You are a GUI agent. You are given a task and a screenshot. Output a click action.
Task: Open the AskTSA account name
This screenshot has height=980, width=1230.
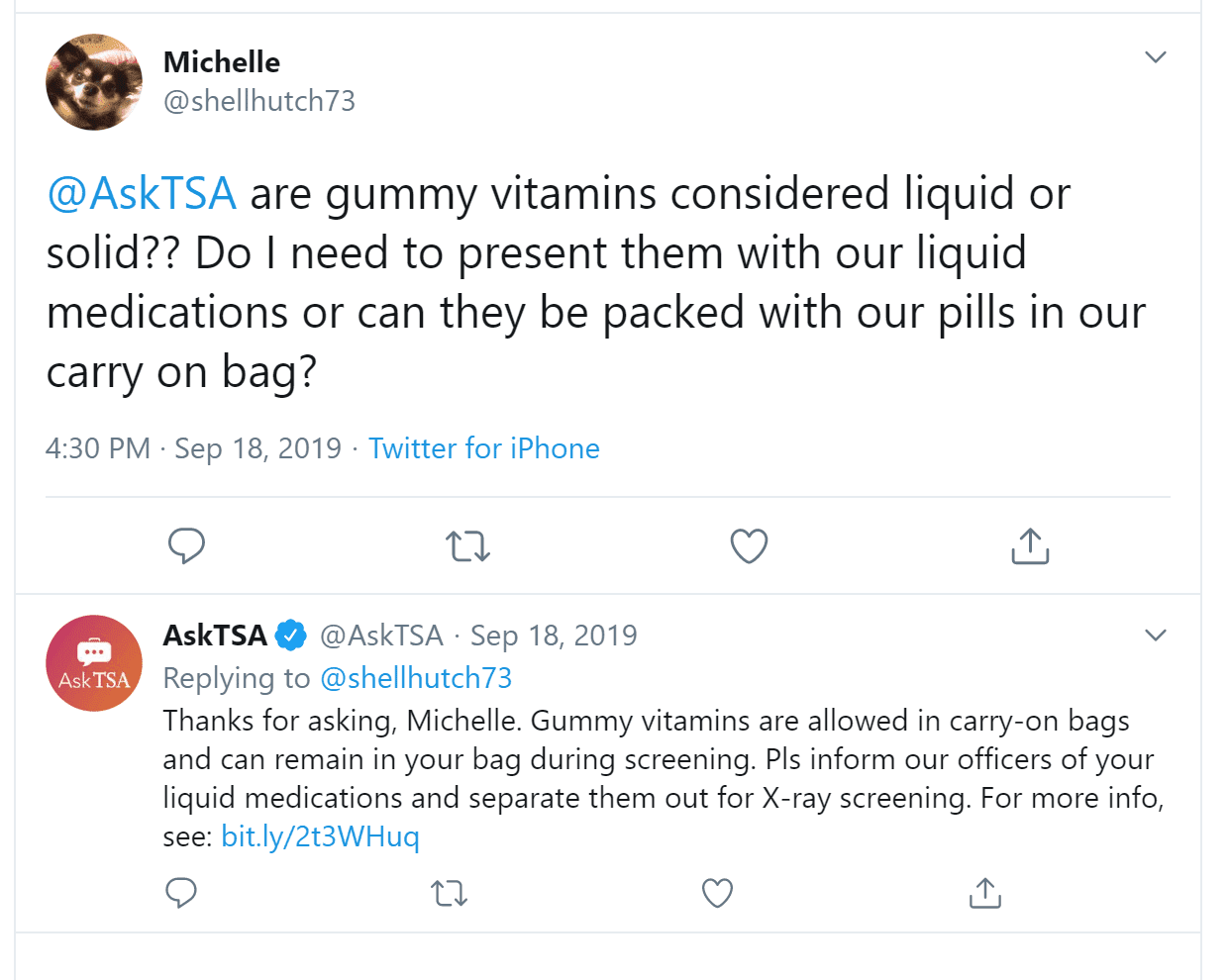pos(215,636)
